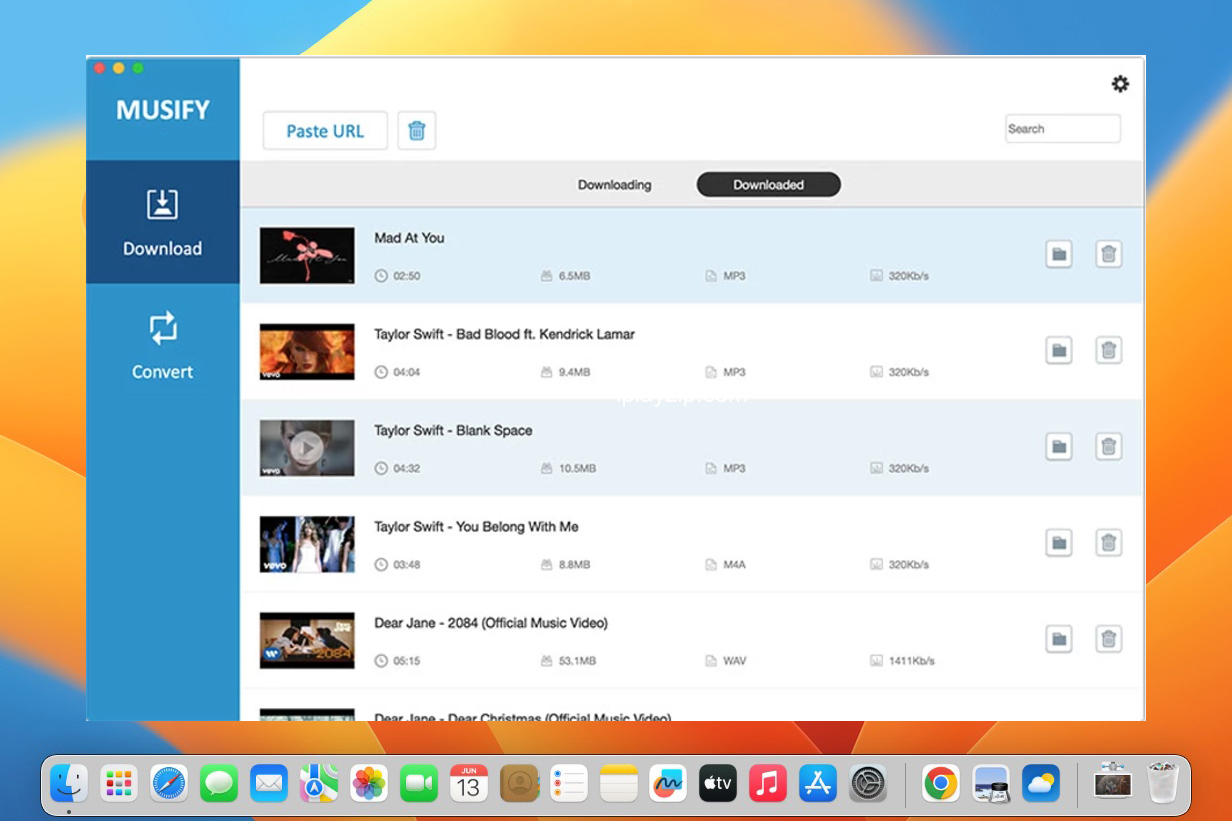Launch FaceTime from the Dock

tap(419, 783)
